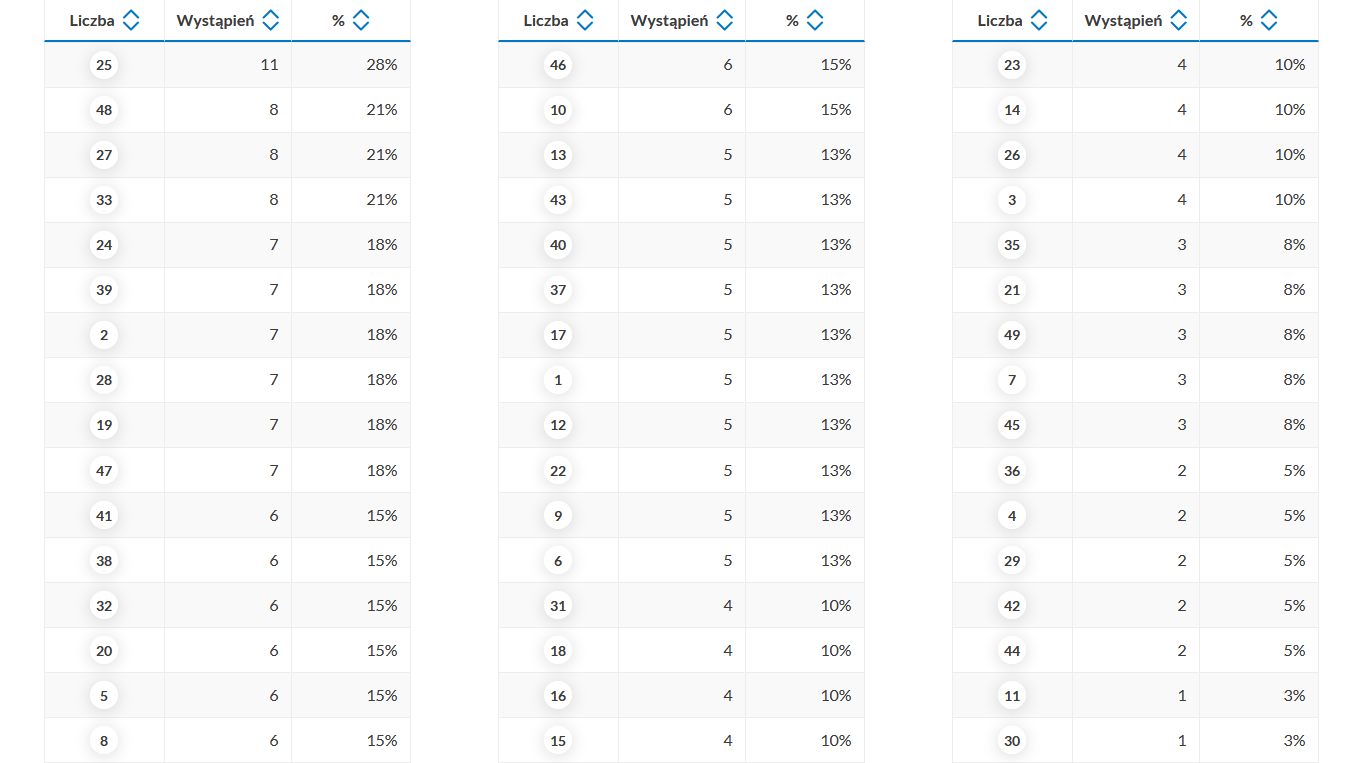
Task: Sort middle table by Liczba arrows
Action: coord(584,20)
